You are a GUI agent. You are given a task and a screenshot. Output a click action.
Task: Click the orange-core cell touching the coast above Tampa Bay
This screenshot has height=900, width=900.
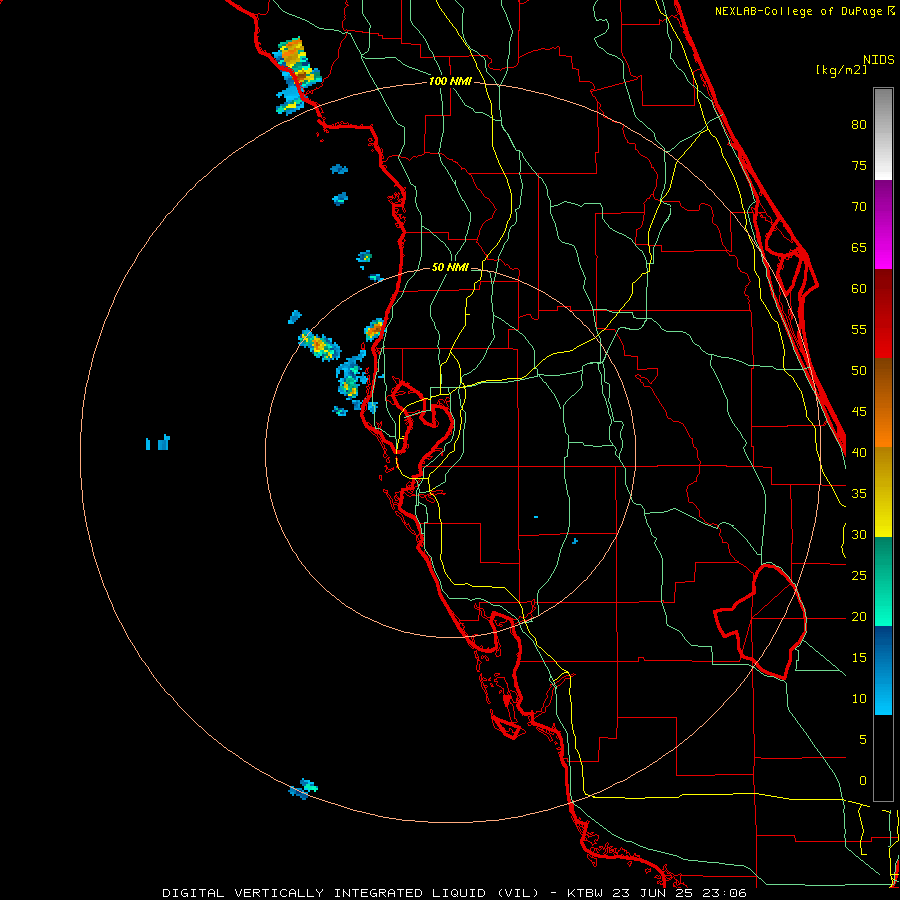374,329
